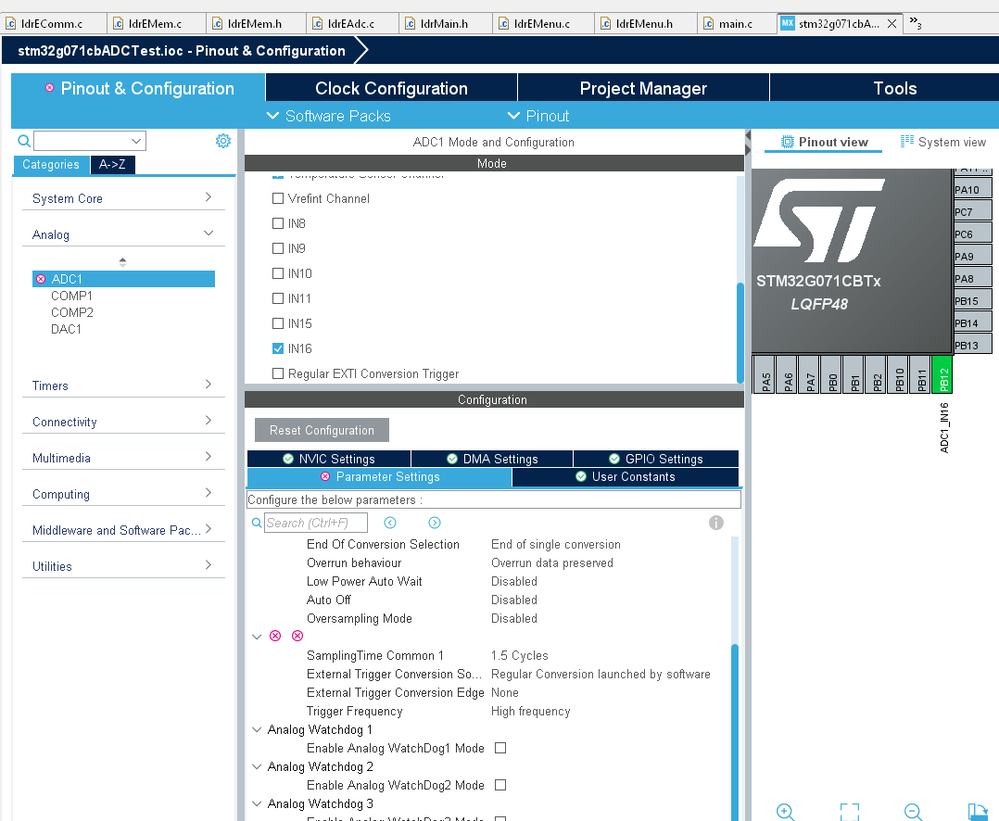Select DAC1 in the Analog list

pyautogui.click(x=66, y=329)
